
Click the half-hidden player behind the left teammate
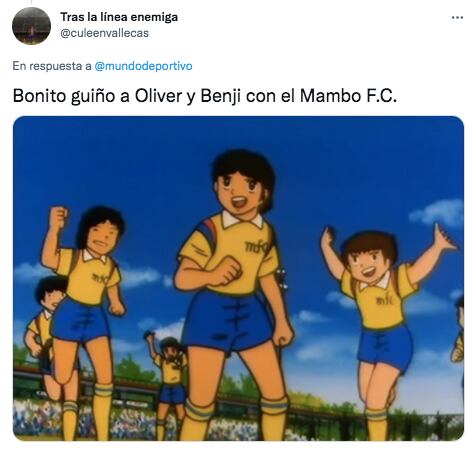47,320
